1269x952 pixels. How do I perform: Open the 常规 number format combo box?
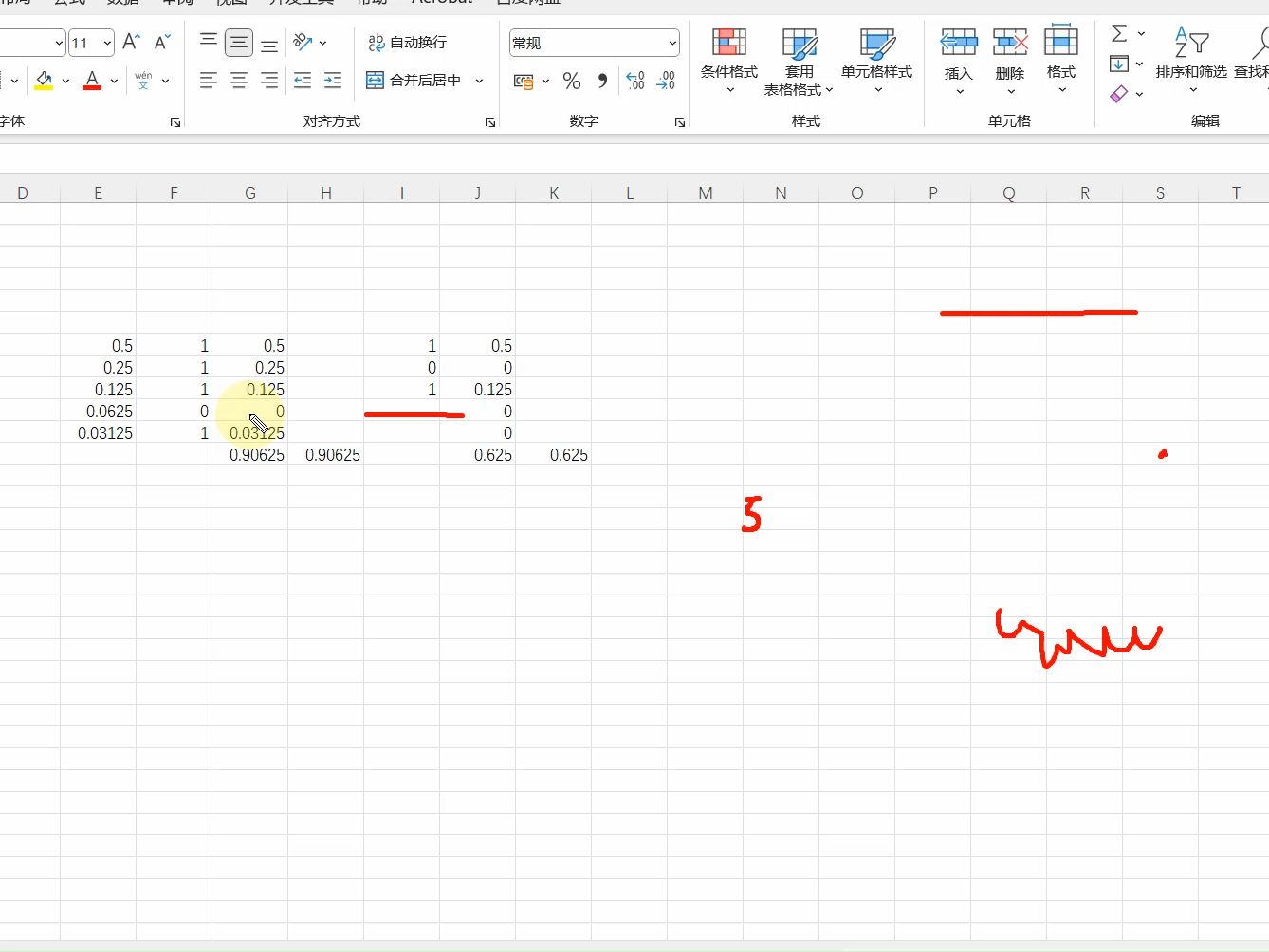[x=595, y=43]
